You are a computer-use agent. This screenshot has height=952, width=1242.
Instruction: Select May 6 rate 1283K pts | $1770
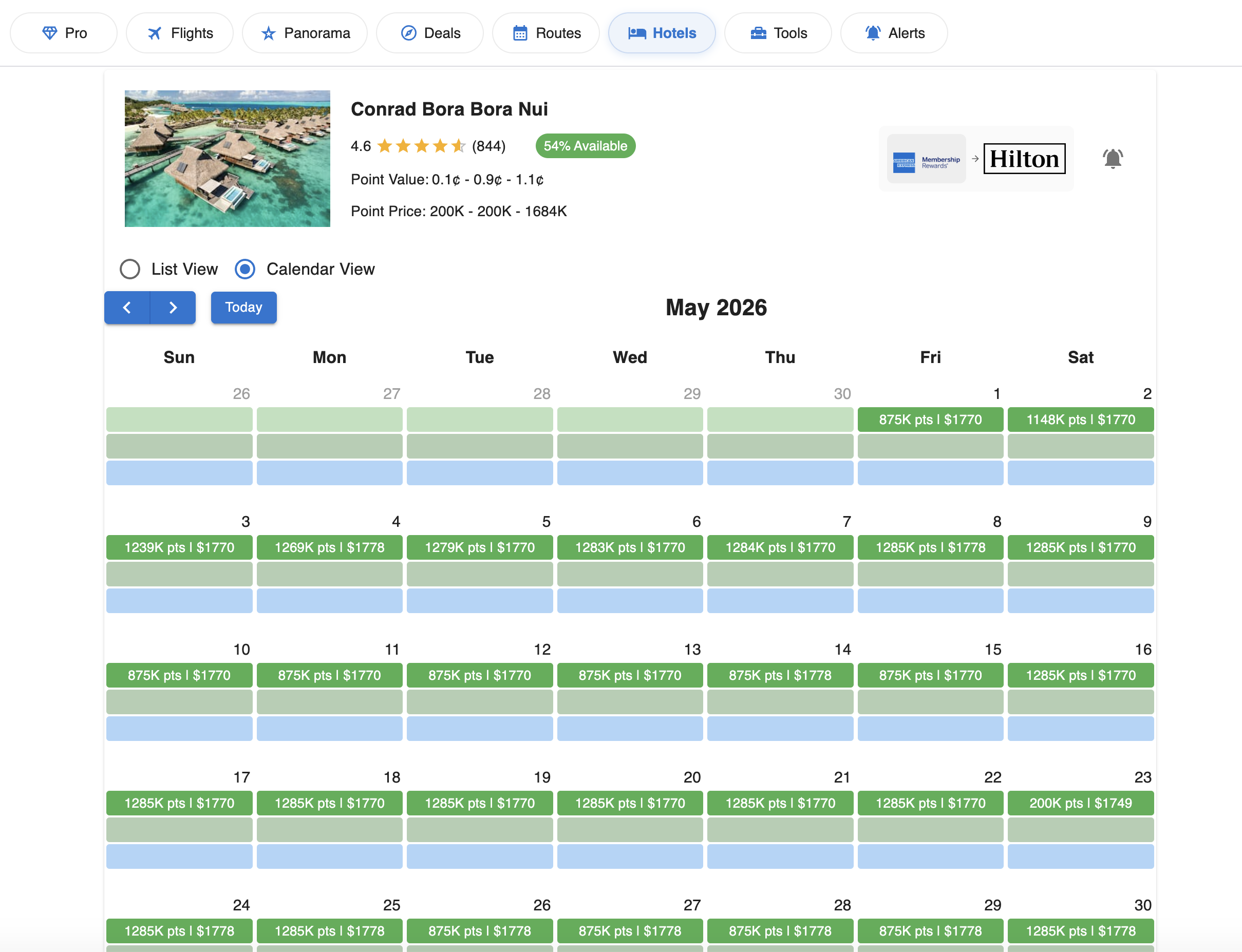click(630, 547)
